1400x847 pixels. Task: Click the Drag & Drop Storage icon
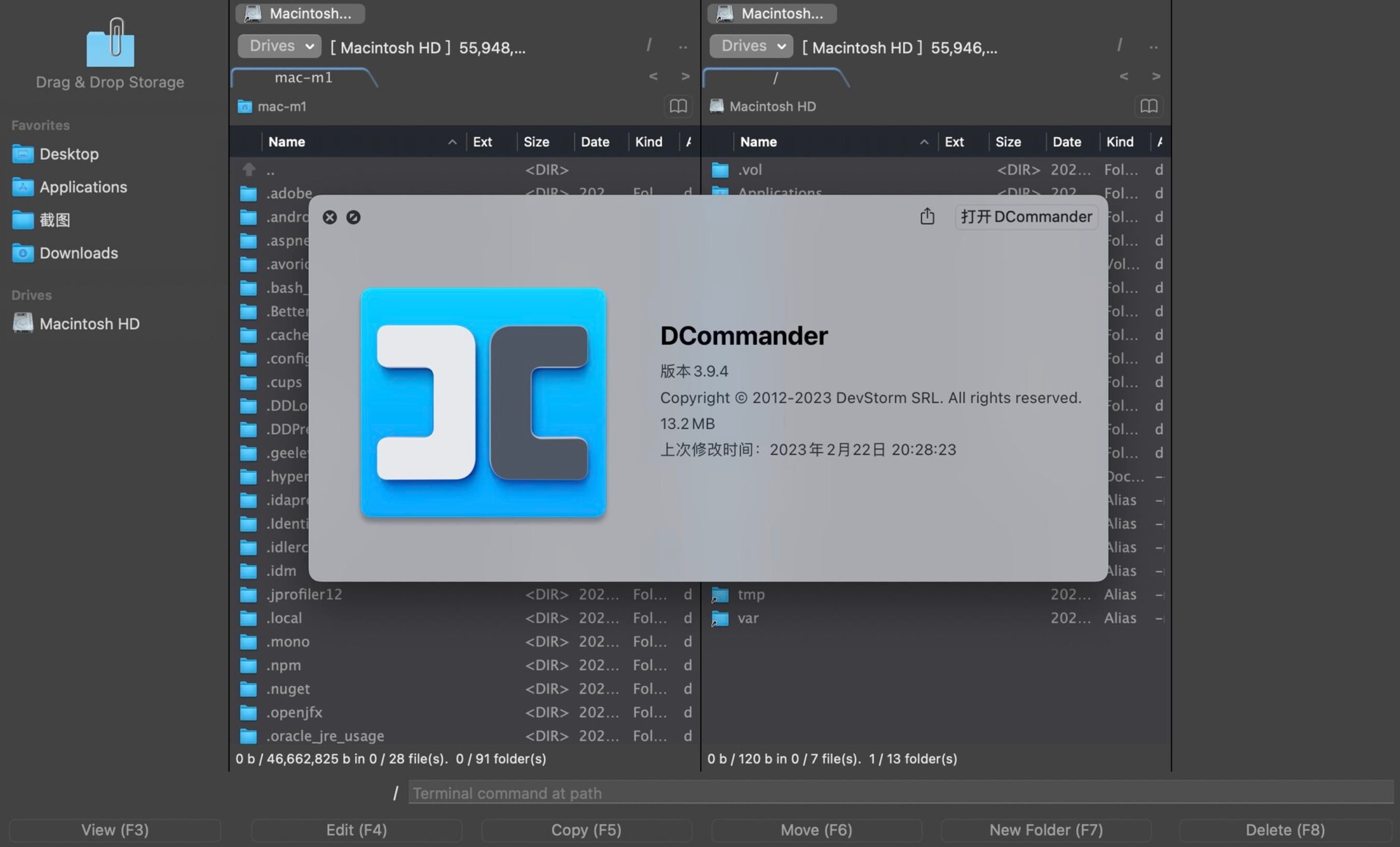pos(110,43)
